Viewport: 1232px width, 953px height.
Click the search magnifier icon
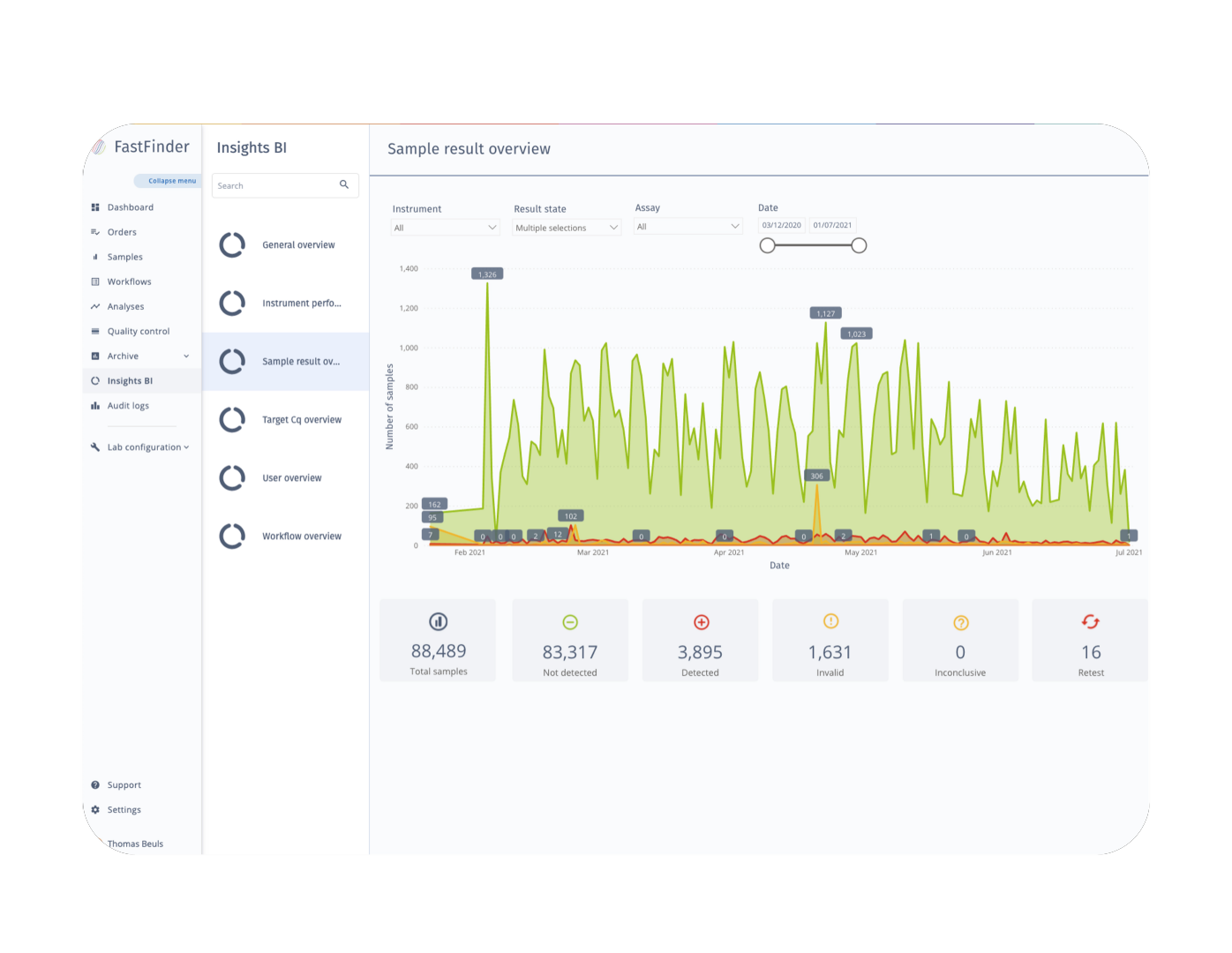[344, 184]
